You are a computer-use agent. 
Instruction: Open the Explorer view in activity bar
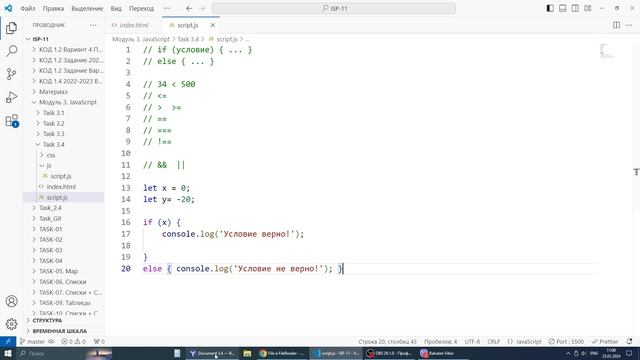click(x=11, y=28)
